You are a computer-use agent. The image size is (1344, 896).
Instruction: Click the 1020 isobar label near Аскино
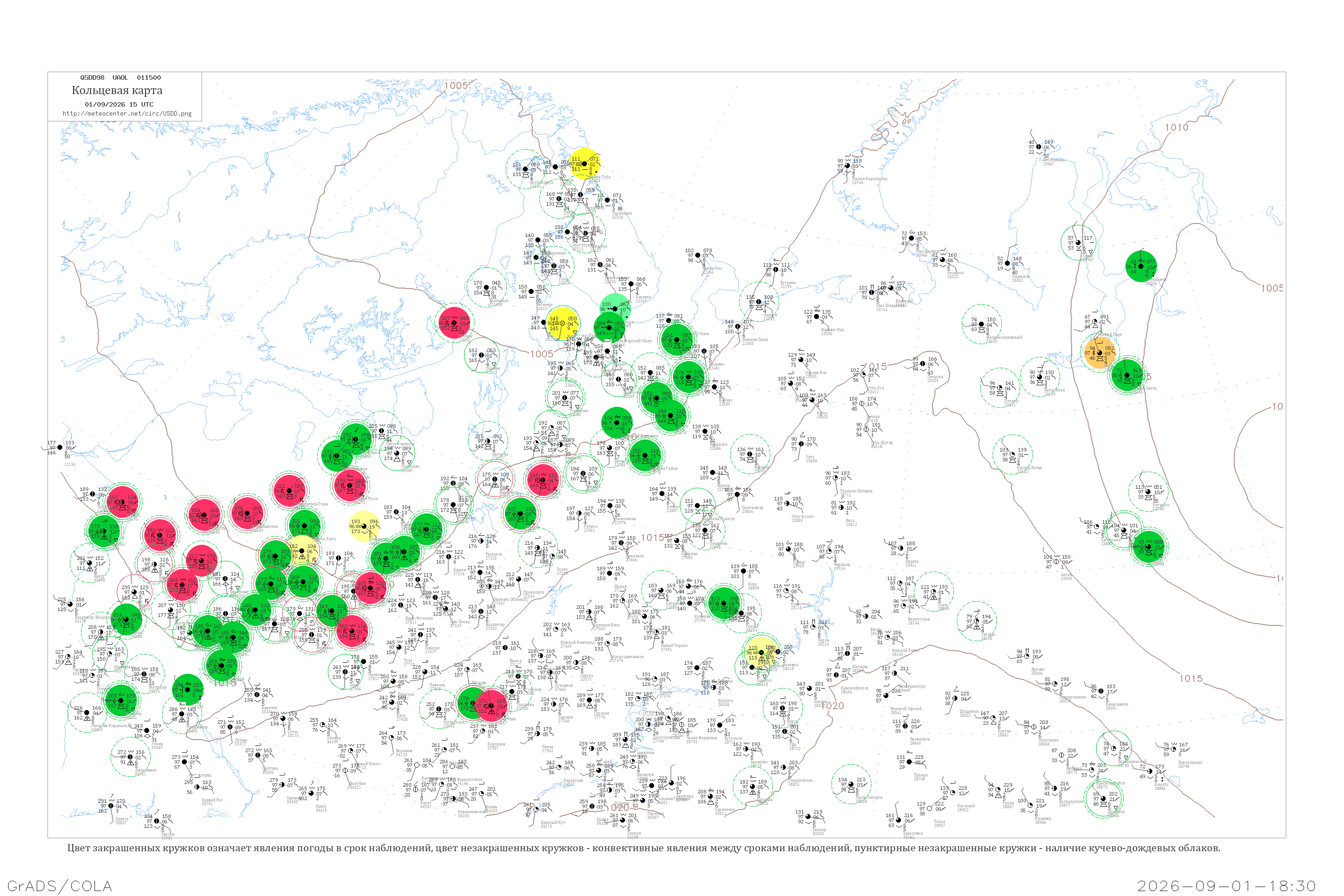click(x=832, y=706)
